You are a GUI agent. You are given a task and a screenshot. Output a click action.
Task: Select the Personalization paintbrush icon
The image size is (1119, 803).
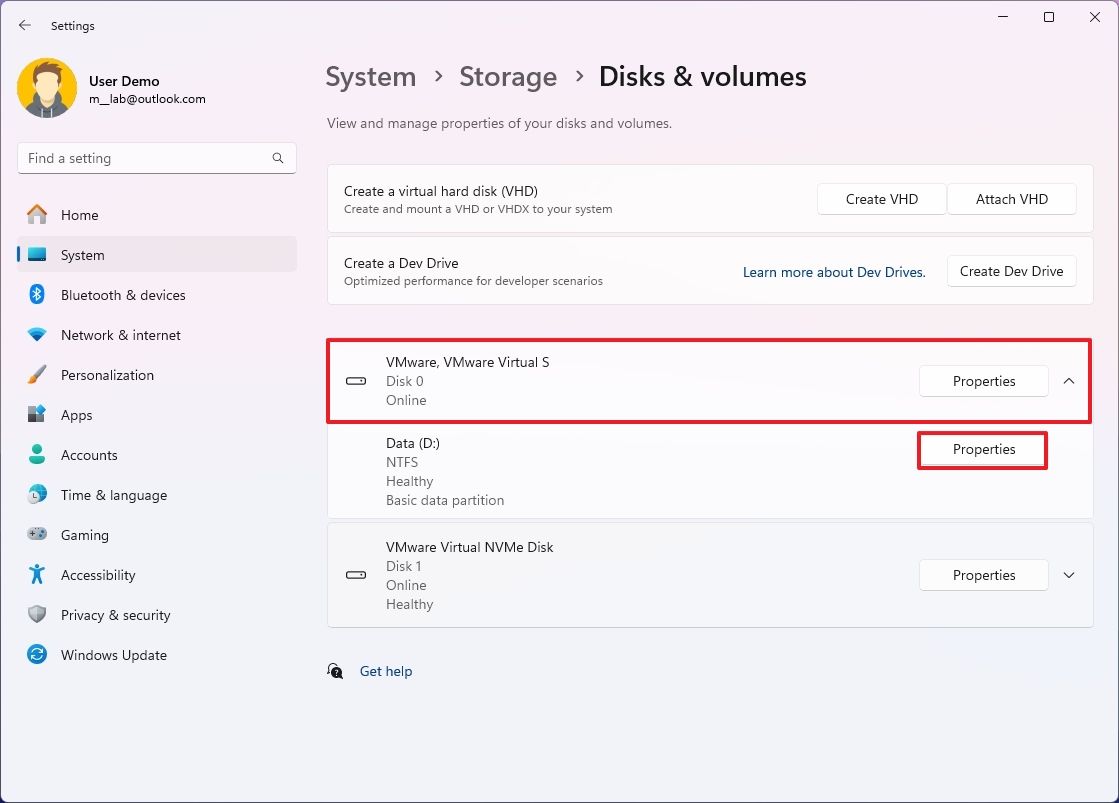(37, 375)
